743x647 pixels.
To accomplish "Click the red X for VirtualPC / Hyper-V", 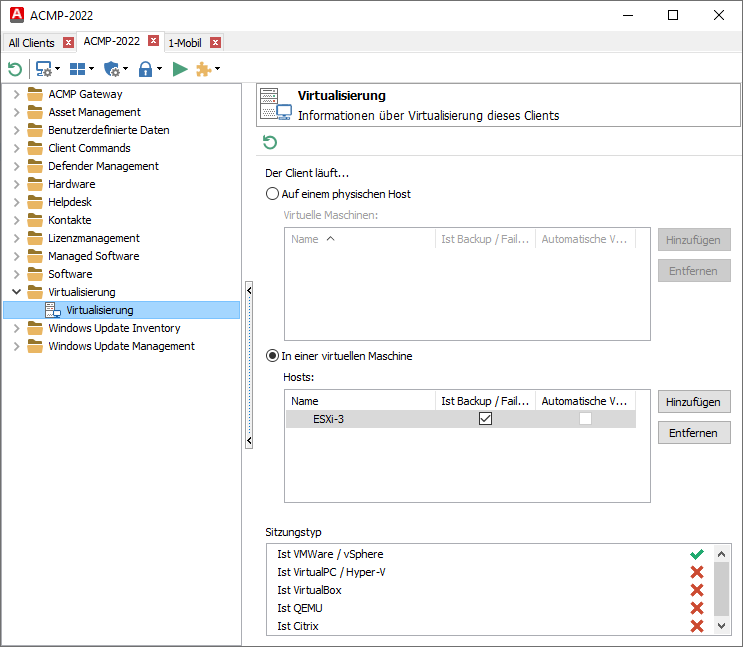I will pos(697,572).
